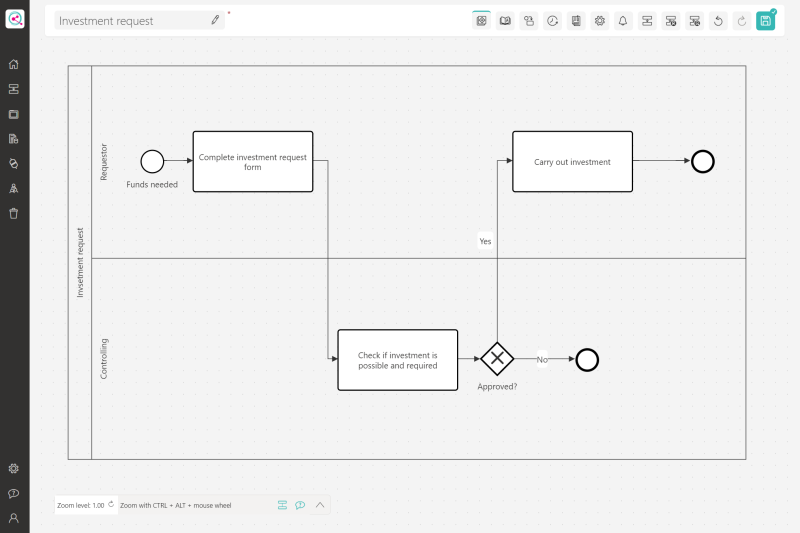Select Check if investment is possible task
Screen dimensions: 800x533
pyautogui.click(x=398, y=360)
